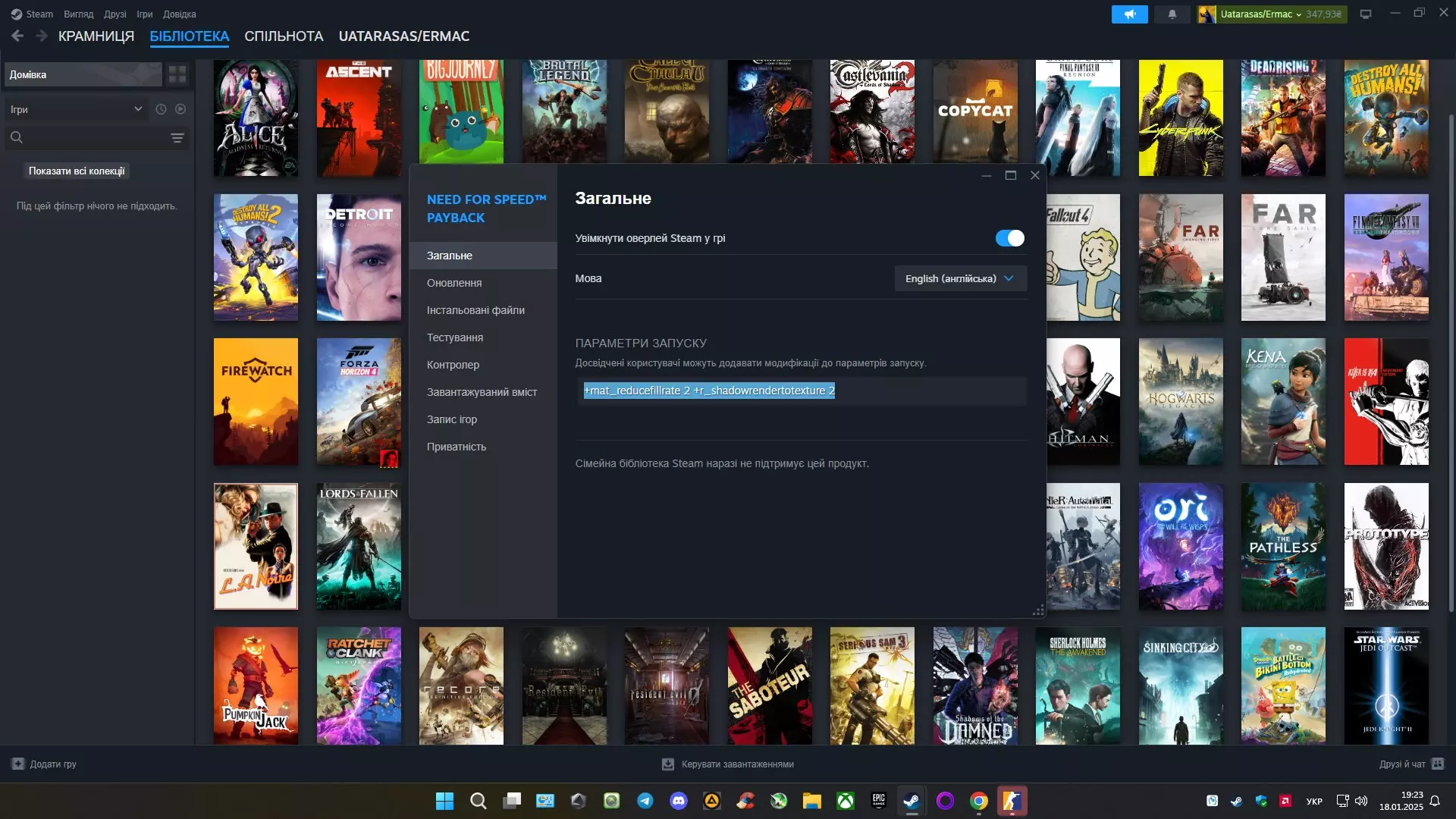Expand the English language dropdown

960,278
